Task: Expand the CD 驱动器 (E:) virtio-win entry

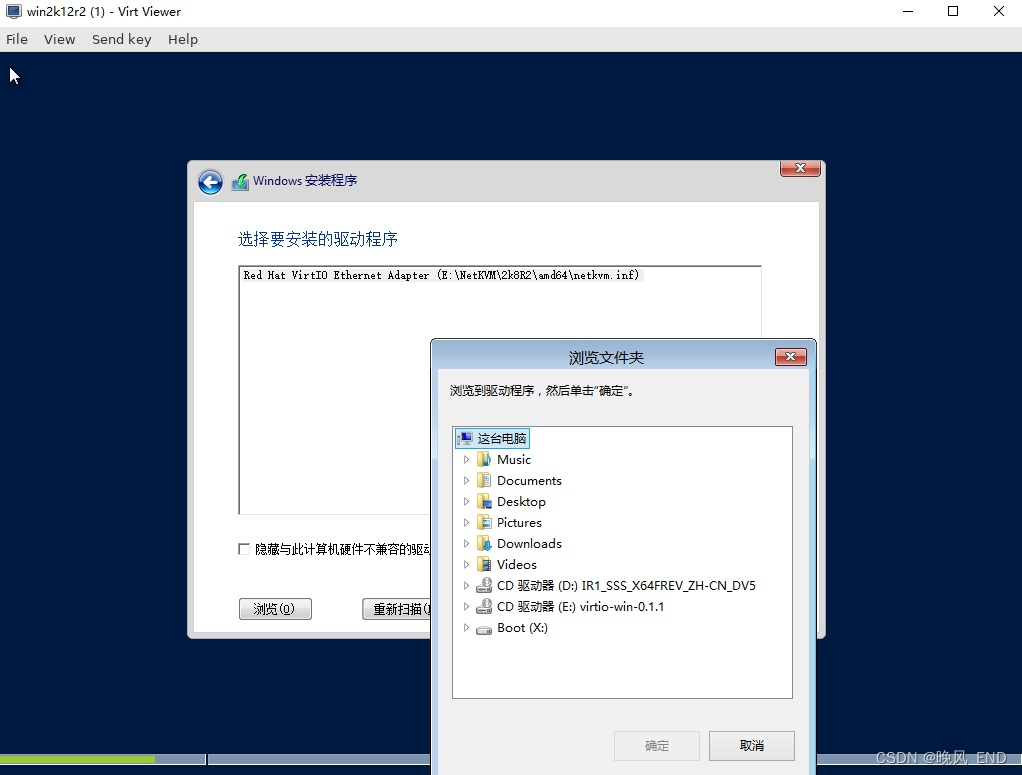Action: point(466,606)
